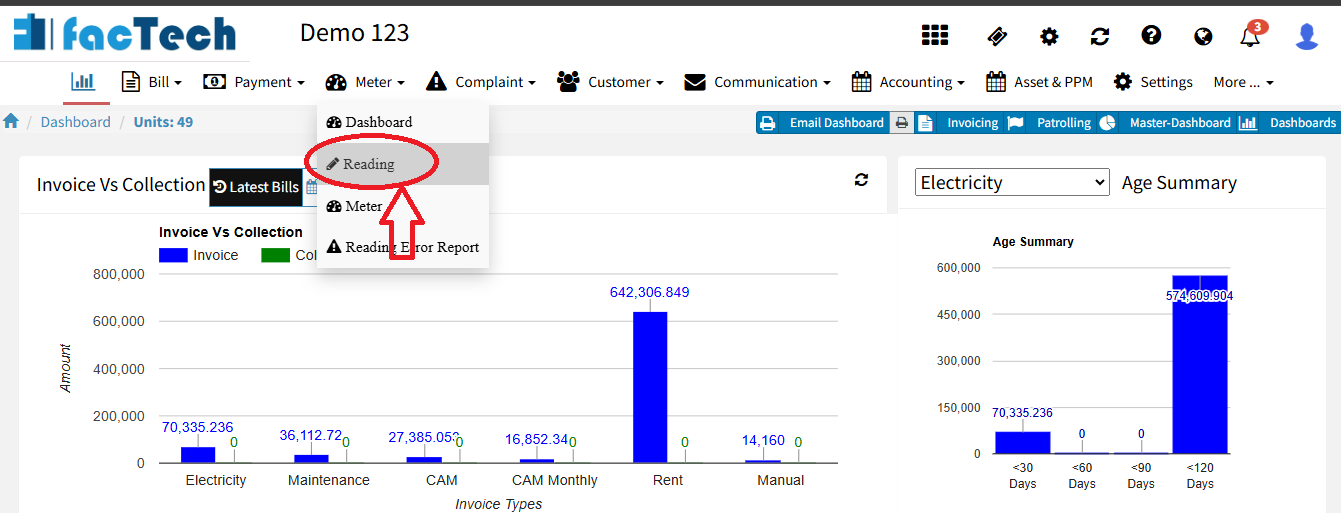This screenshot has width=1341, height=513.
Task: Click the Email Dashboard button
Action: (x=825, y=123)
